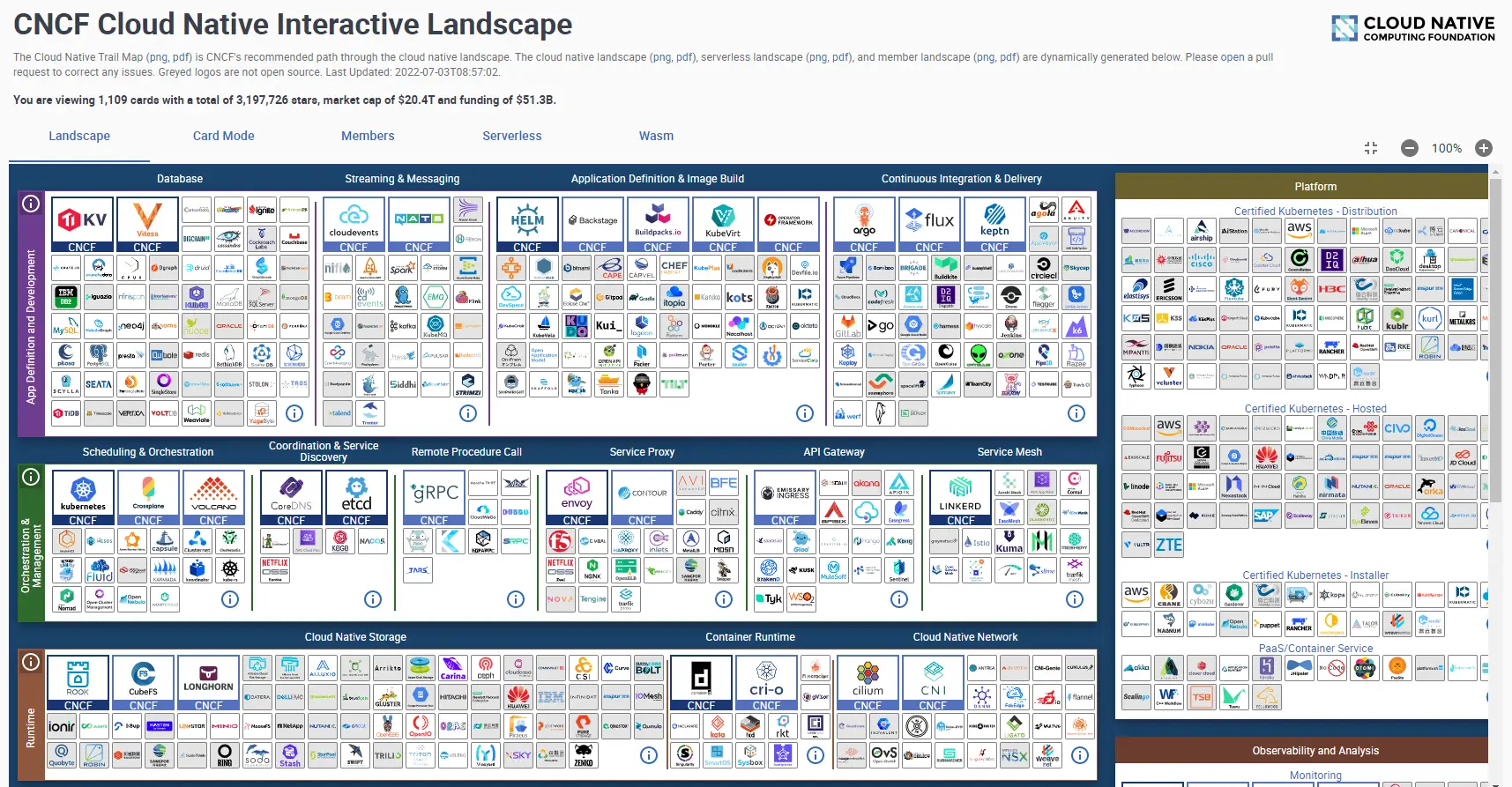Open info icon for Service Mesh section

point(1075,599)
